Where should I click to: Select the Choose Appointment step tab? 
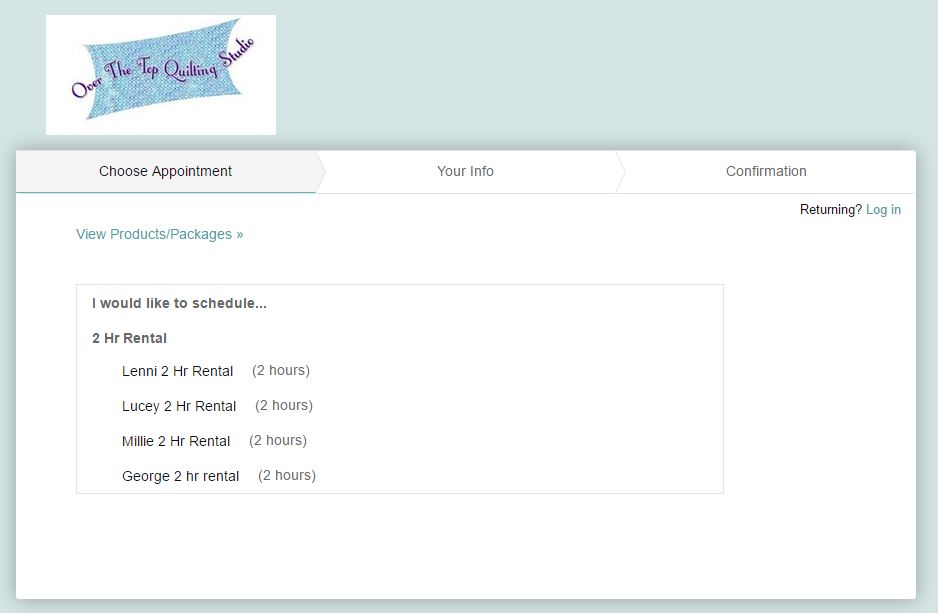pyautogui.click(x=166, y=172)
